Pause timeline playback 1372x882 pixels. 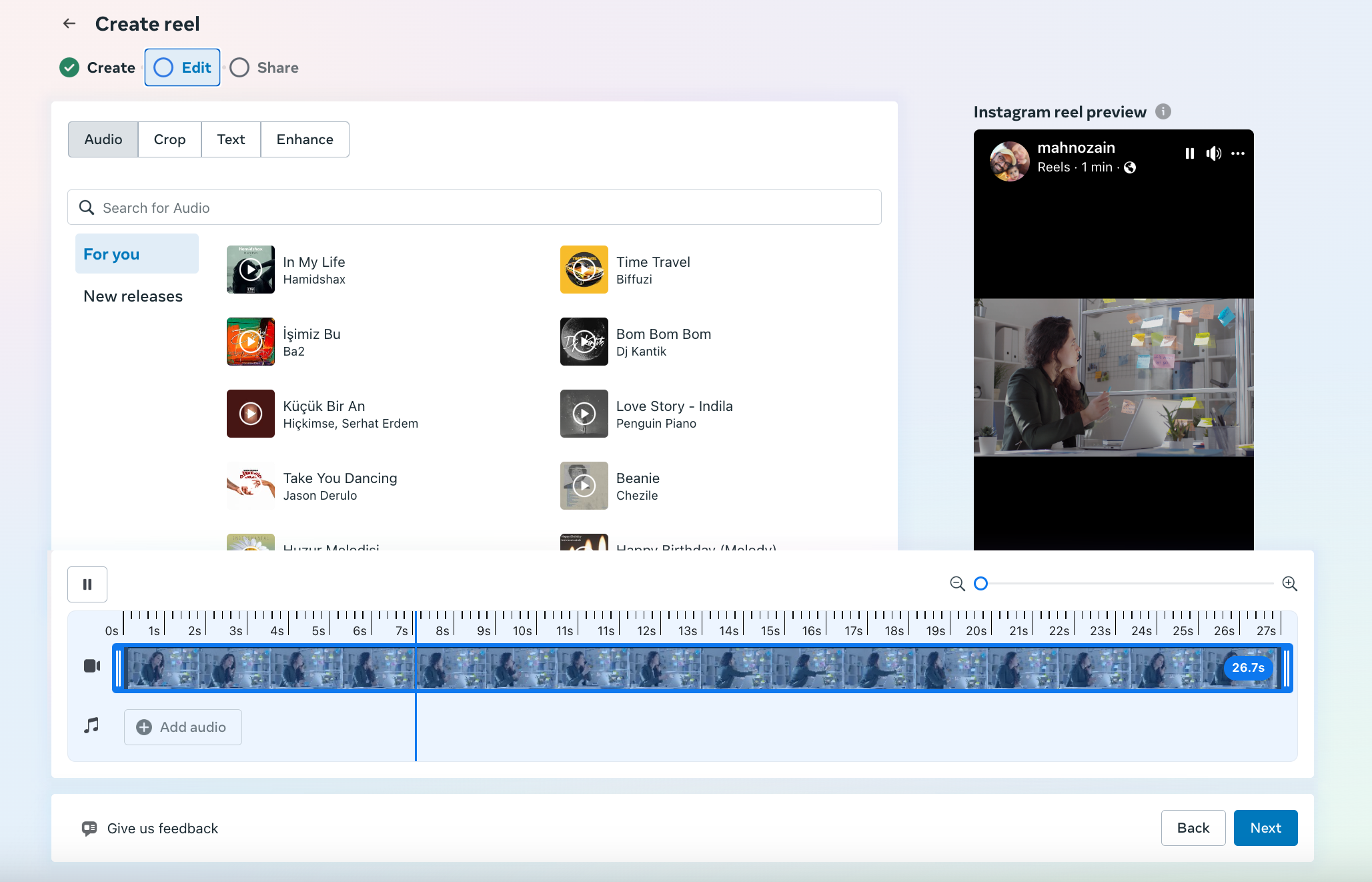point(87,584)
